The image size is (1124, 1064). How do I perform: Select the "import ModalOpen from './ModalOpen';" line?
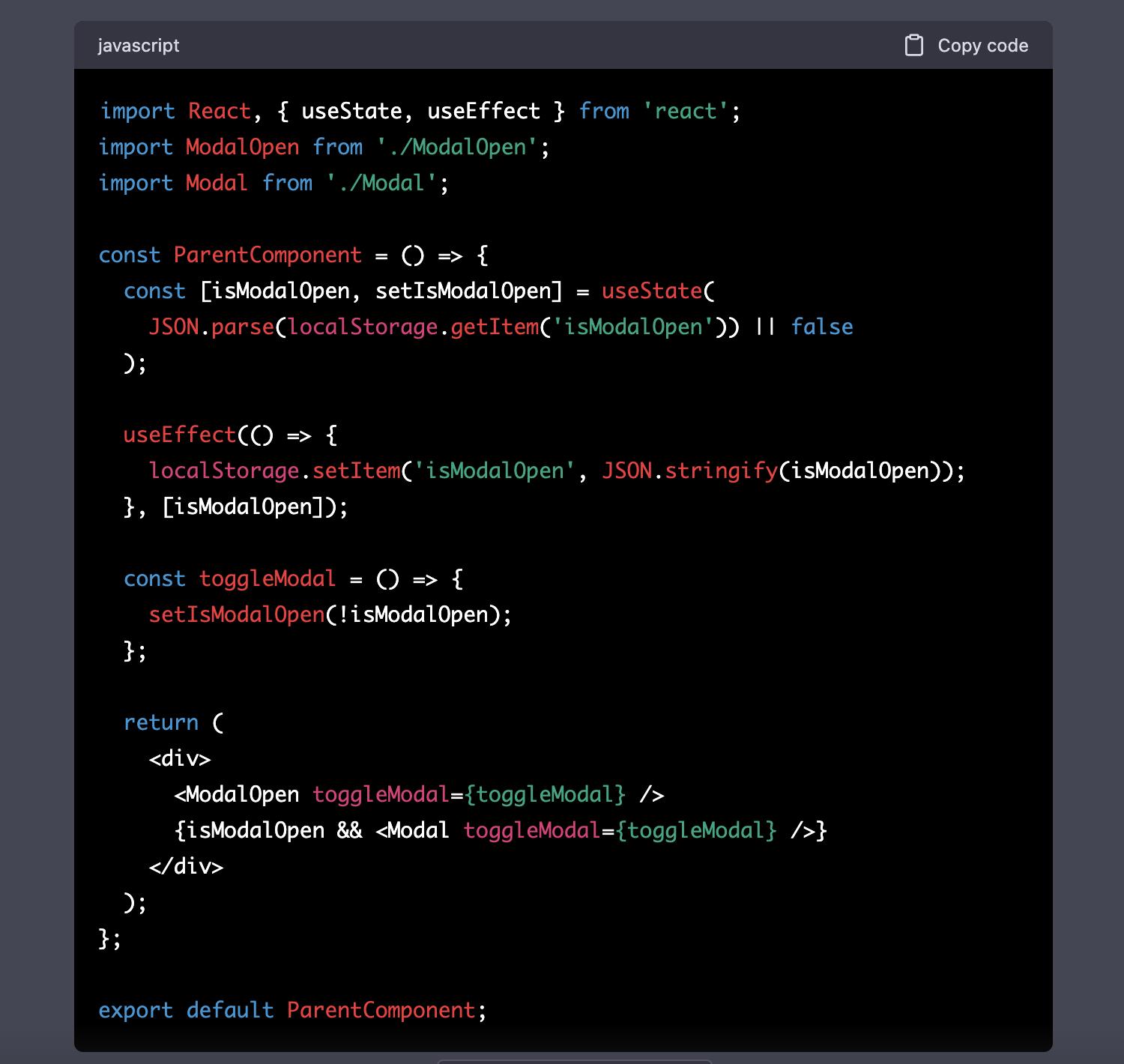click(324, 148)
